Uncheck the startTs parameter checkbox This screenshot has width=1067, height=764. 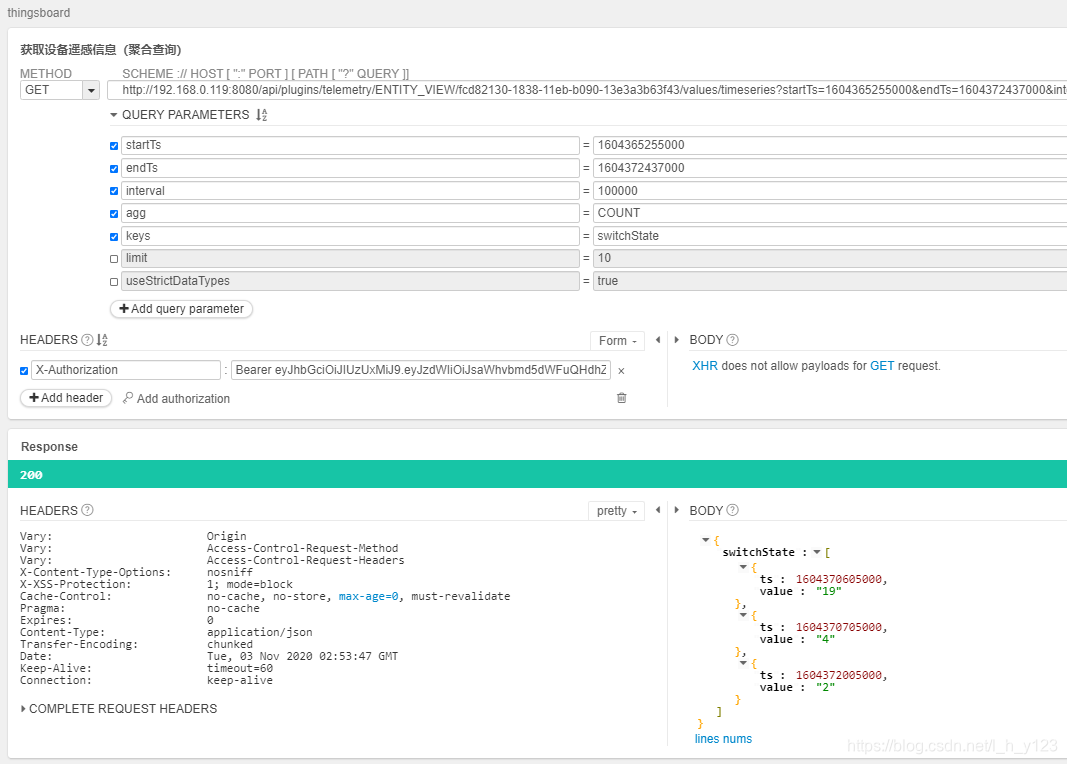114,146
